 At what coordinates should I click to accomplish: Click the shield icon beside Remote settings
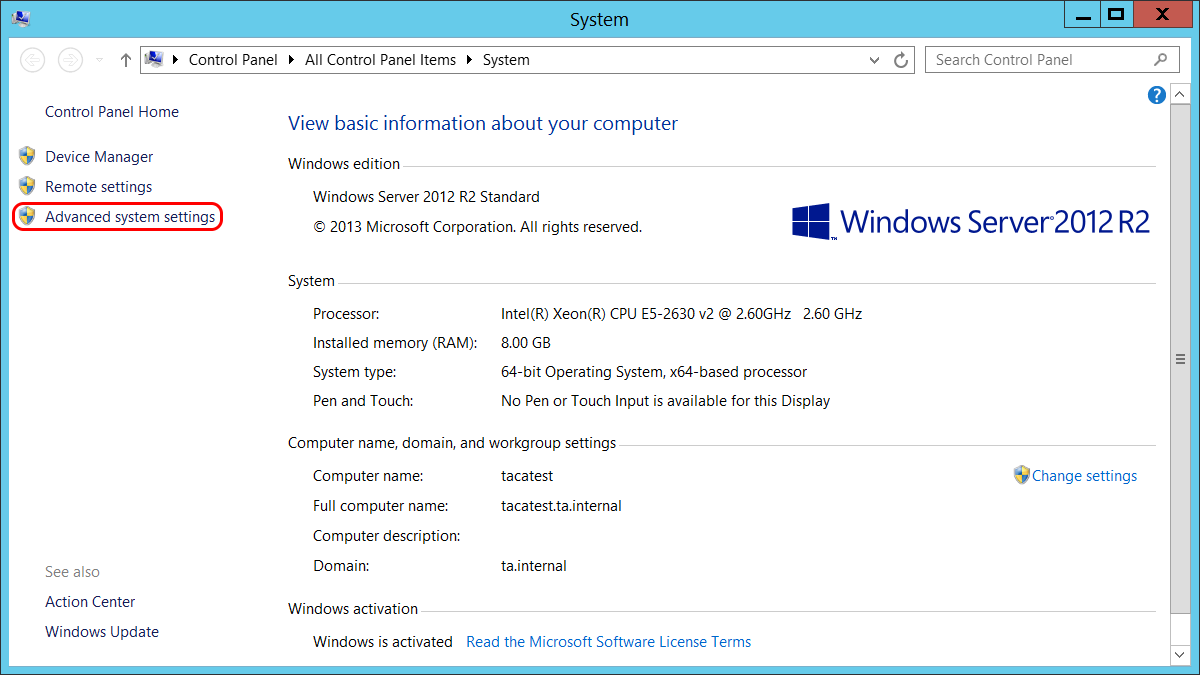(27, 187)
